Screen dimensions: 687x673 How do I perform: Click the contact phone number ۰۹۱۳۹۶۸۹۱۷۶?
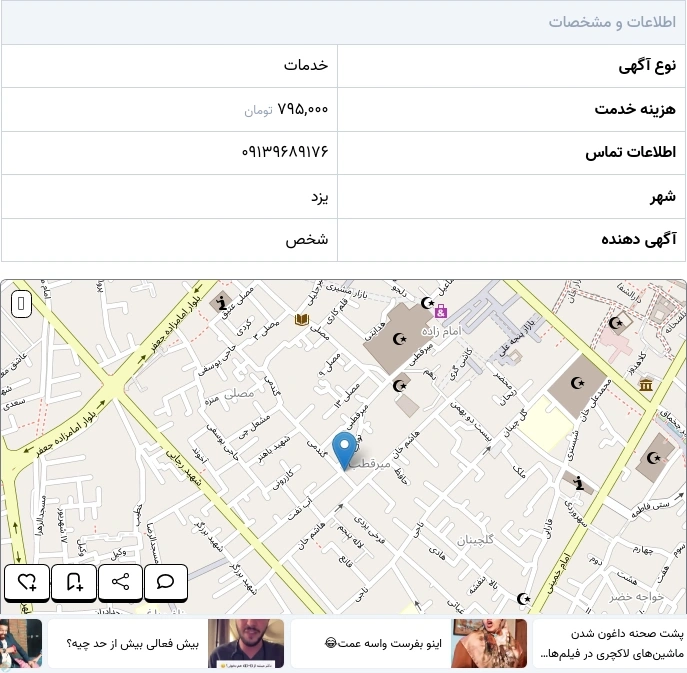pos(285,152)
